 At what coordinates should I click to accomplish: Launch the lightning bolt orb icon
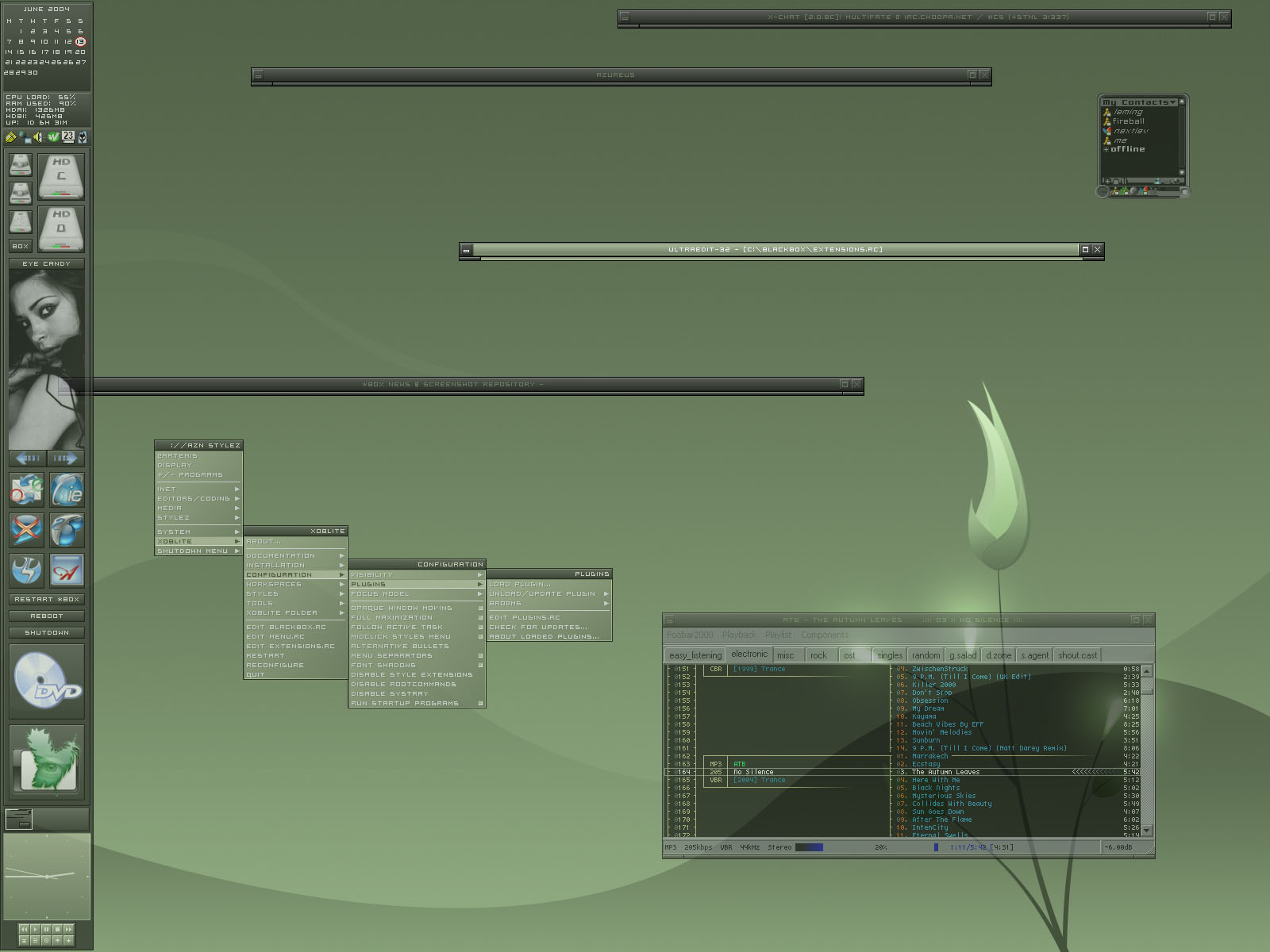26,570
